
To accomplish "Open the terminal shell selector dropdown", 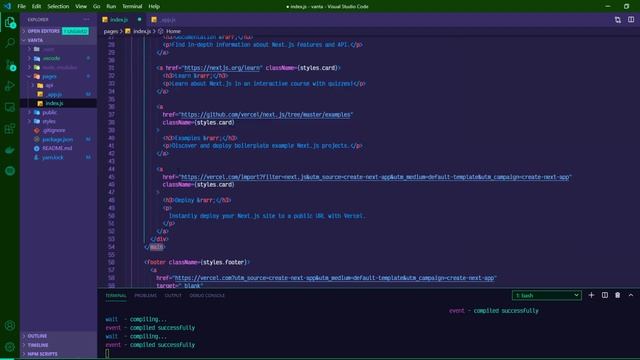I will [x=547, y=295].
